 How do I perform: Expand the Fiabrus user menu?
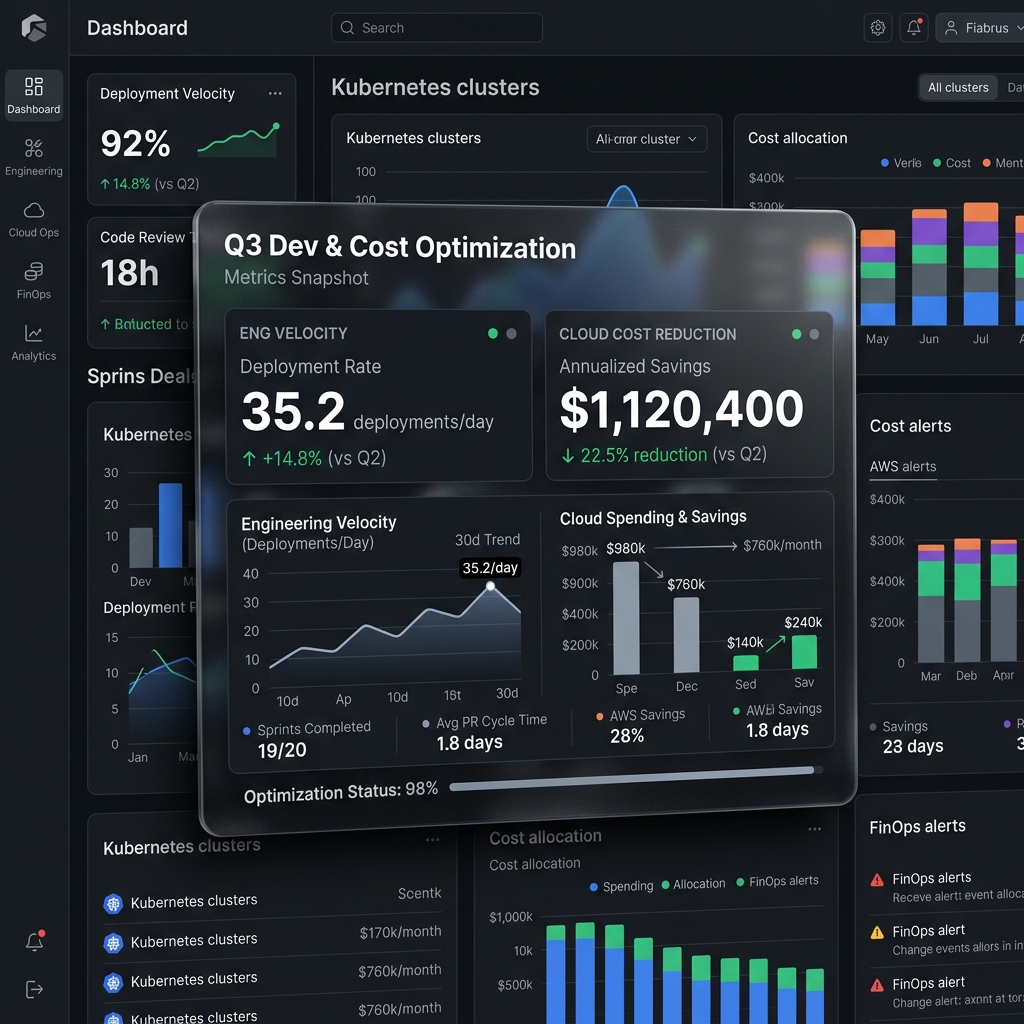[982, 28]
